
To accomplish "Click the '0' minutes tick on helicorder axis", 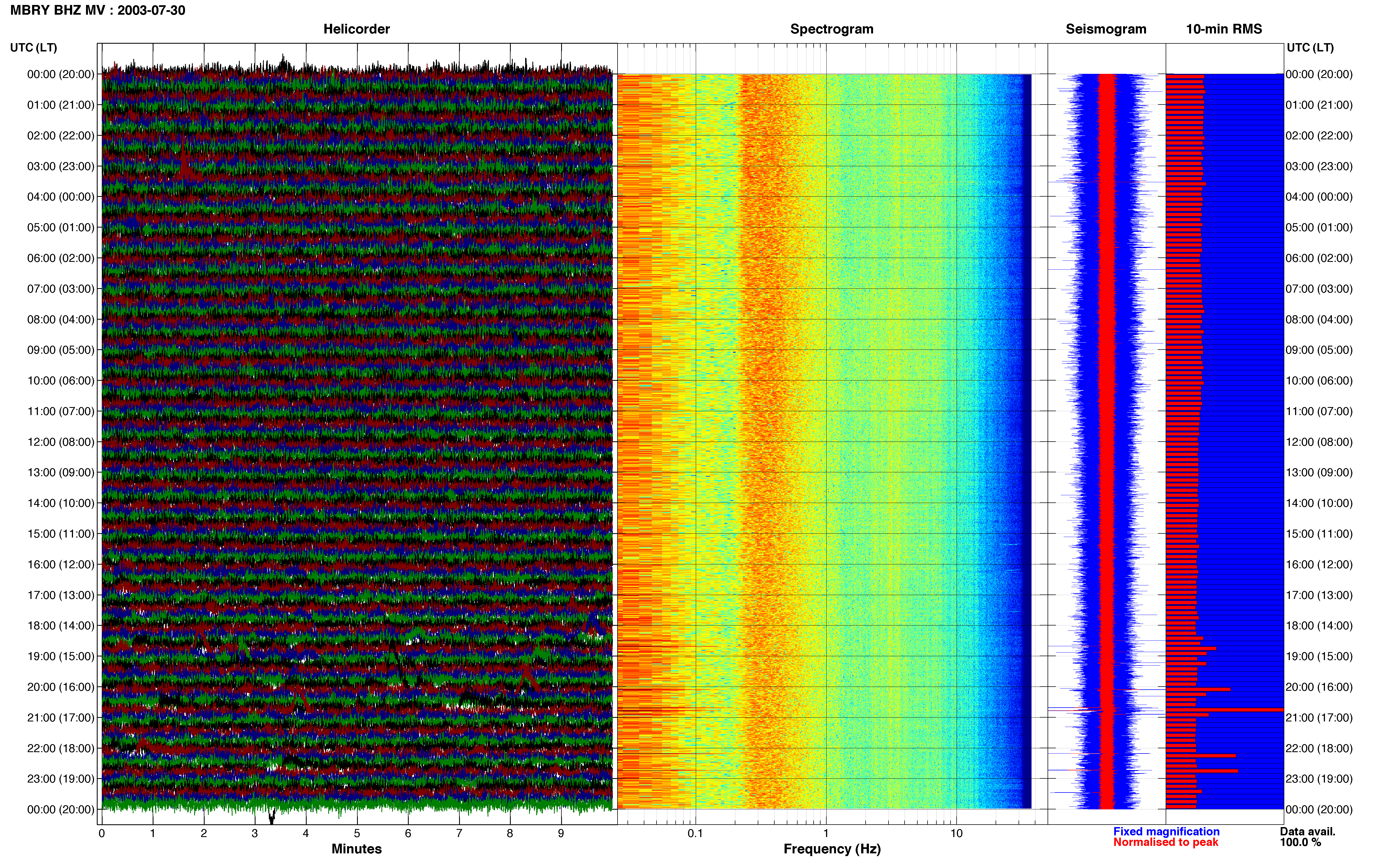I will 101,833.
